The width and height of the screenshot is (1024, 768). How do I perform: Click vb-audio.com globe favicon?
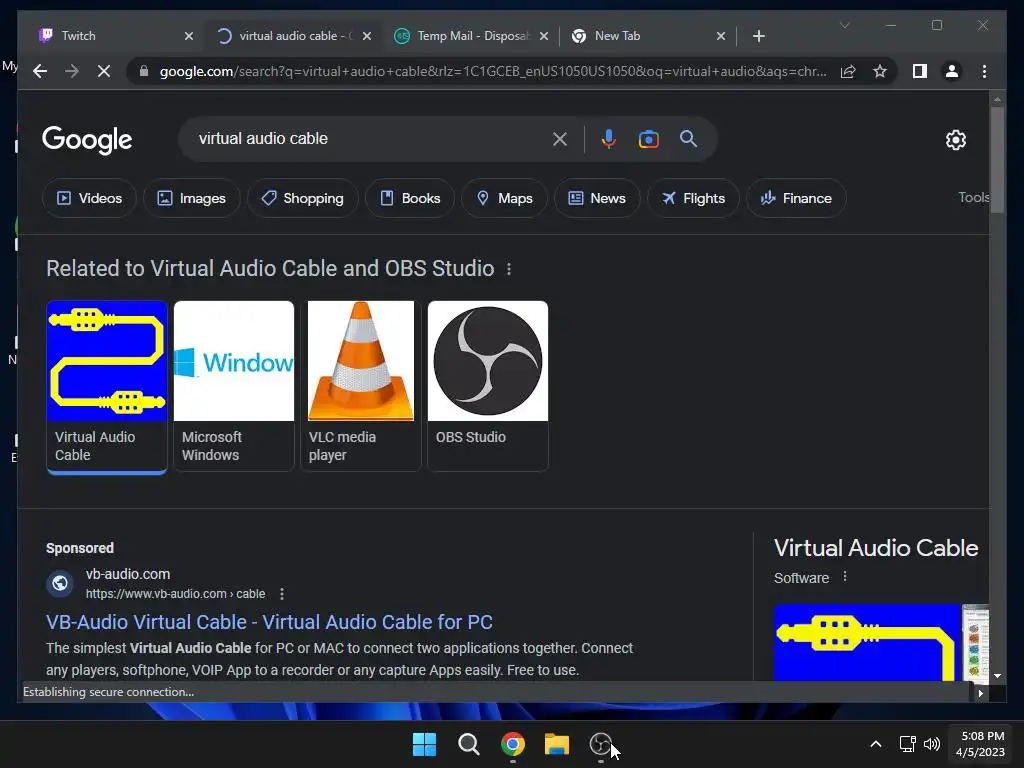tap(60, 583)
